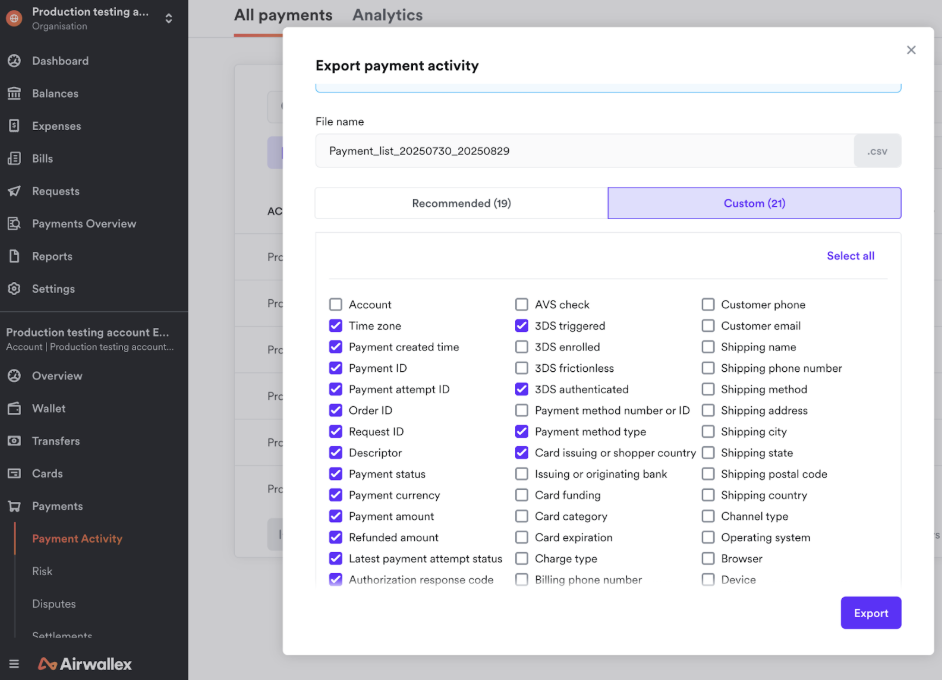
Task: Open Bills via its sidebar icon
Action: (14, 159)
